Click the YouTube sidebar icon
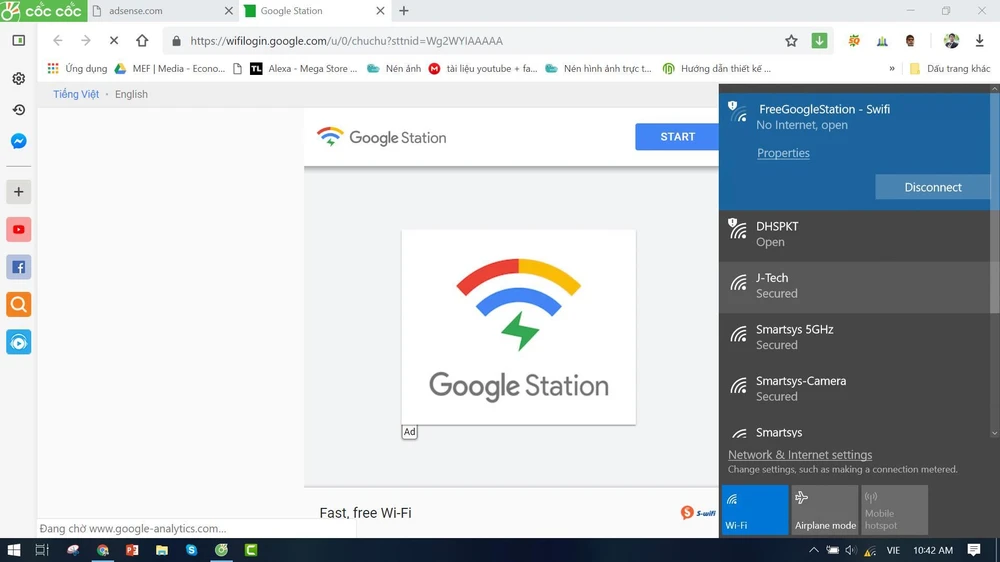The height and width of the screenshot is (562, 1000). (x=18, y=230)
